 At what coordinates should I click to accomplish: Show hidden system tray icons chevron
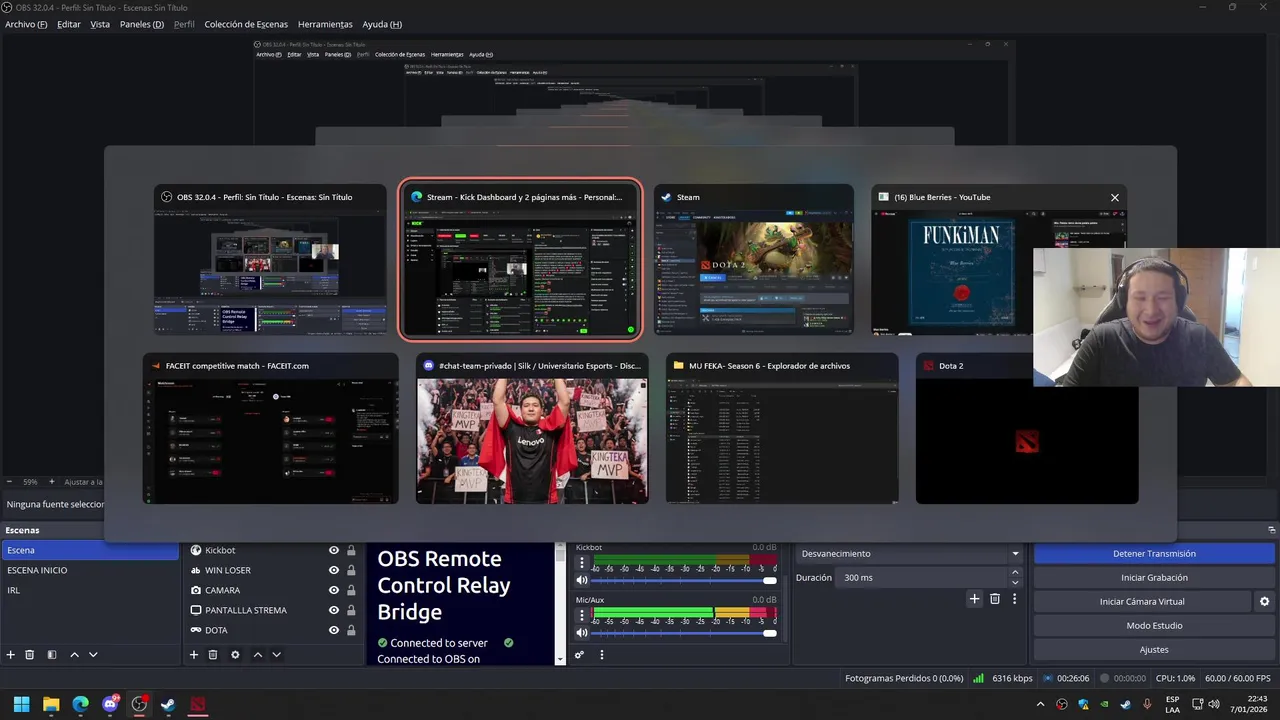(x=1040, y=705)
